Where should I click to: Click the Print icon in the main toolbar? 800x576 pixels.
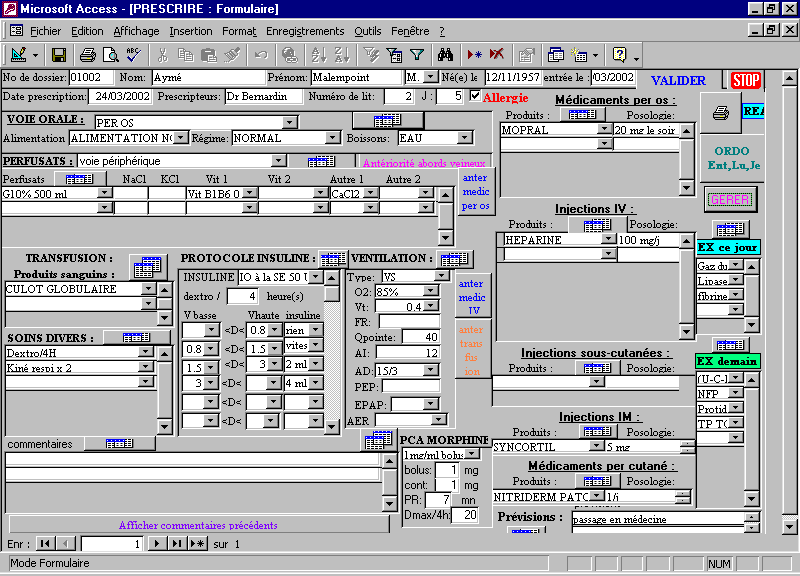click(x=88, y=55)
